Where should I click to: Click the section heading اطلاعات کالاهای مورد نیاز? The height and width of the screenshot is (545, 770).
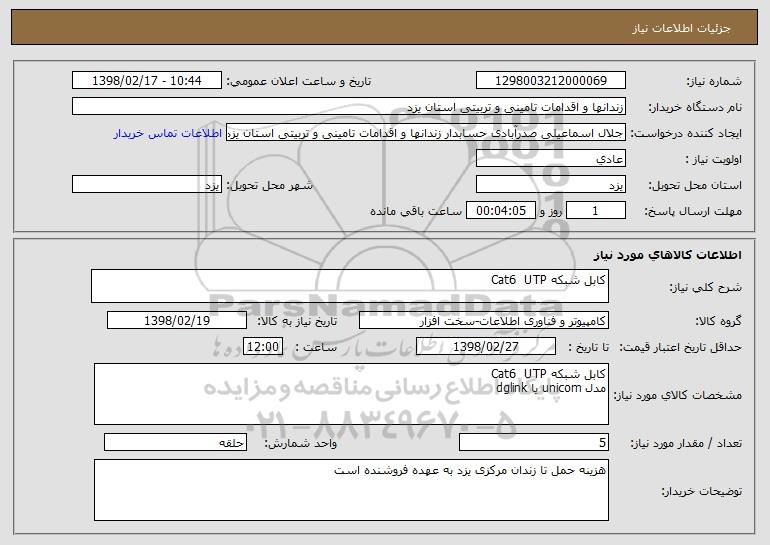pos(667,255)
